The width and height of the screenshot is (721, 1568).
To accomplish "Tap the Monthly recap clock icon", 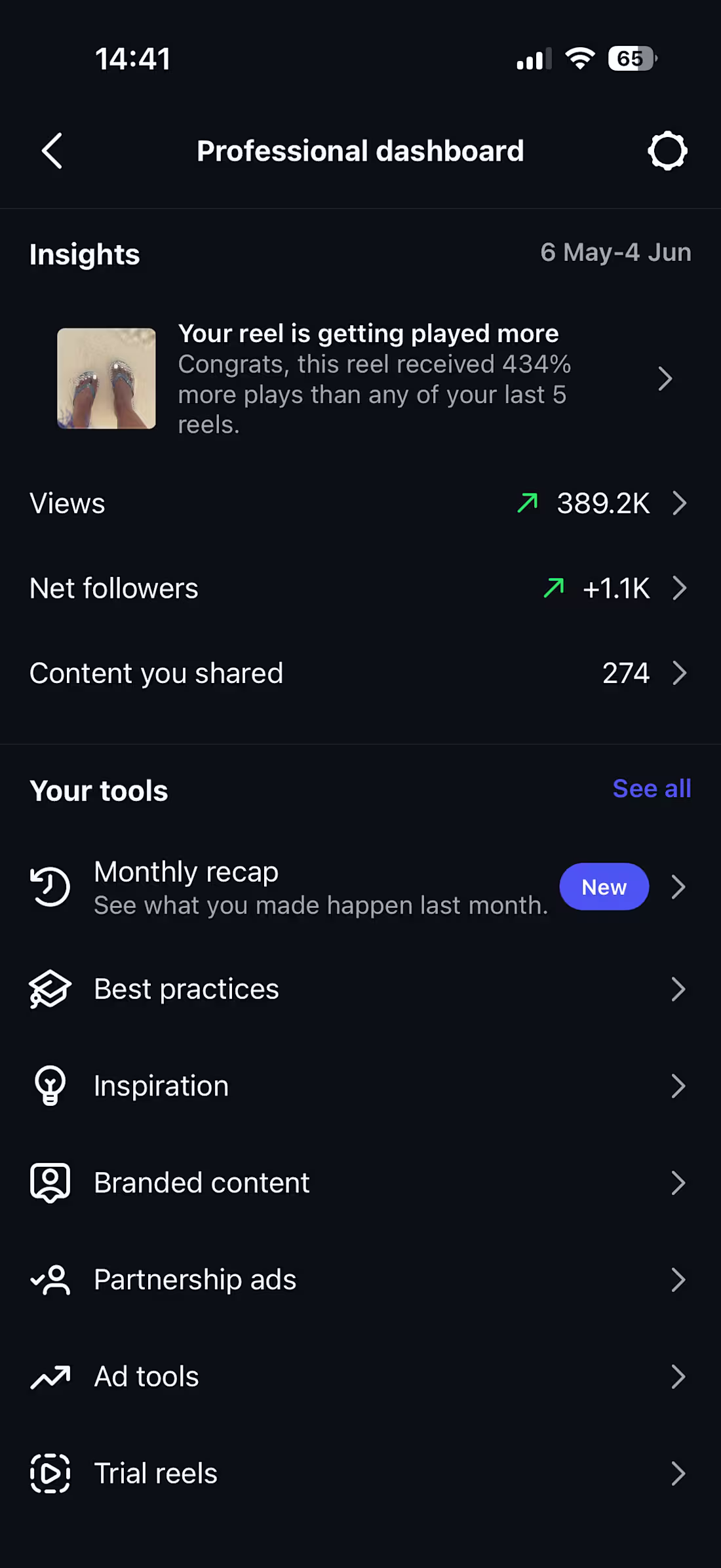I will (x=50, y=887).
